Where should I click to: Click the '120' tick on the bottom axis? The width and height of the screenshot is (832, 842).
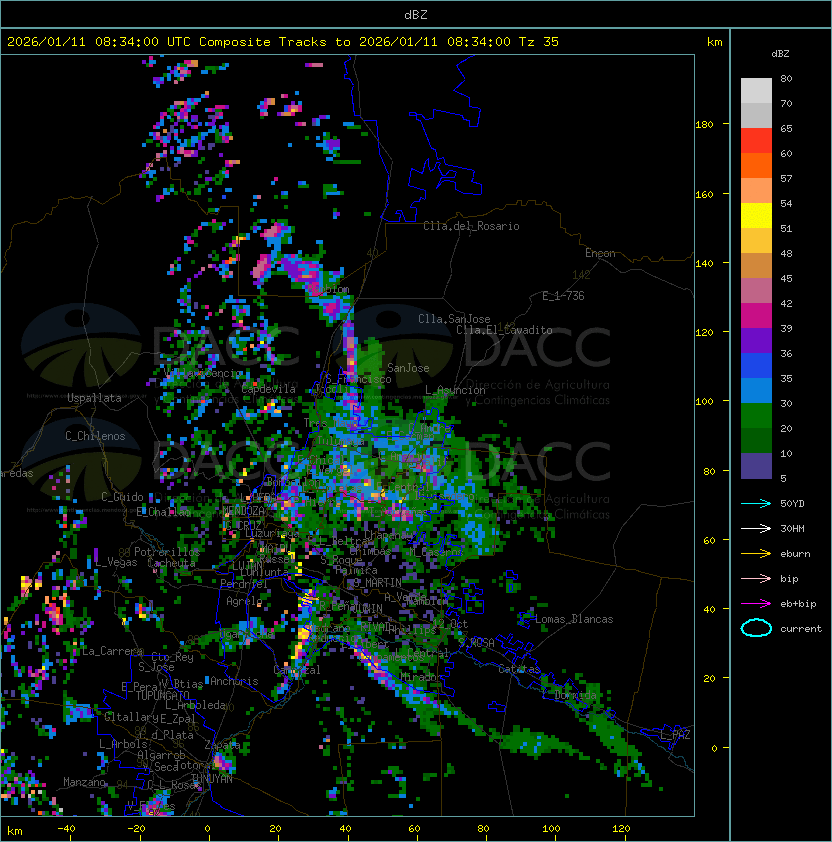(x=621, y=829)
